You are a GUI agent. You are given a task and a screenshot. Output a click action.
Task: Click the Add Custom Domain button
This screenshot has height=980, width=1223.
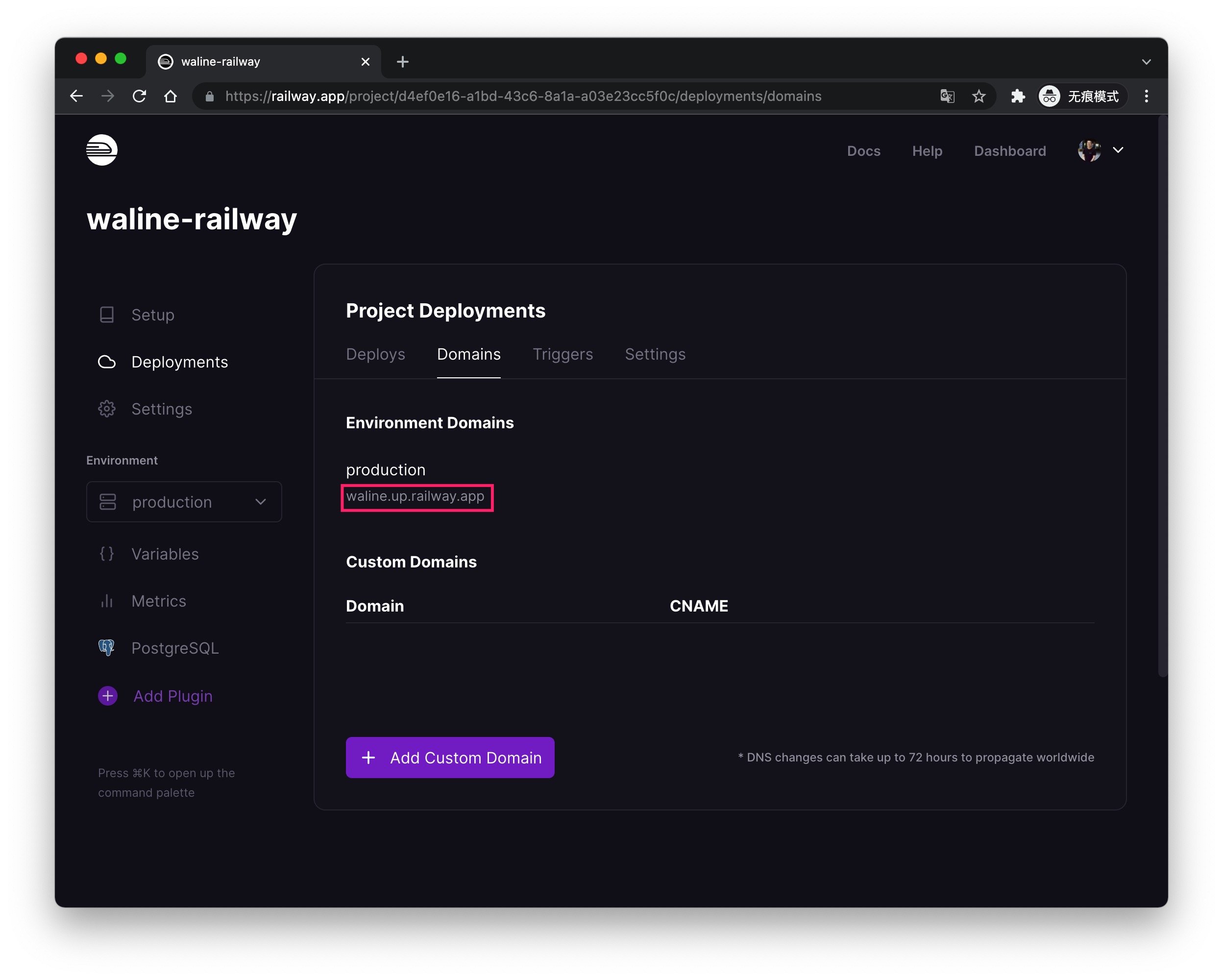click(450, 758)
